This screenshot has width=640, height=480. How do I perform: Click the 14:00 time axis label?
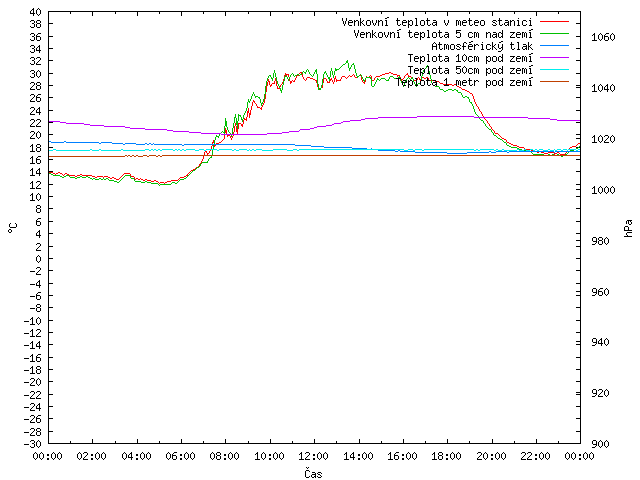click(x=358, y=456)
